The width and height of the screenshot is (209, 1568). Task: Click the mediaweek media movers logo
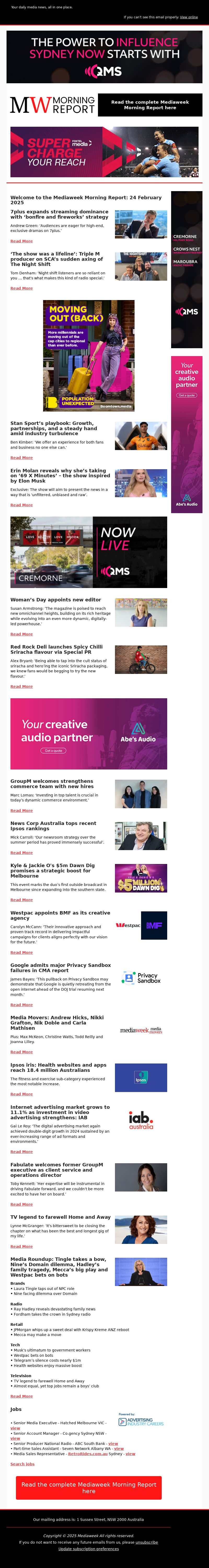[x=141, y=1030]
